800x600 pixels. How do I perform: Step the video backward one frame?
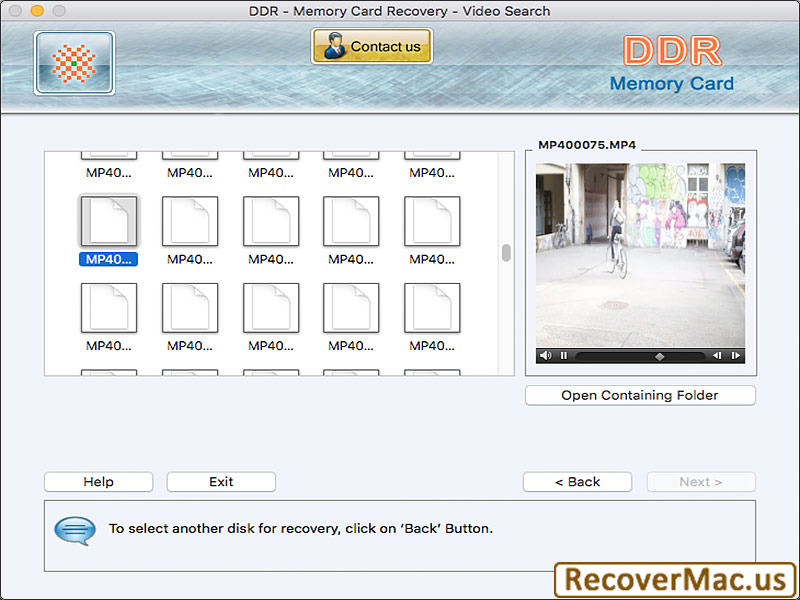point(717,356)
